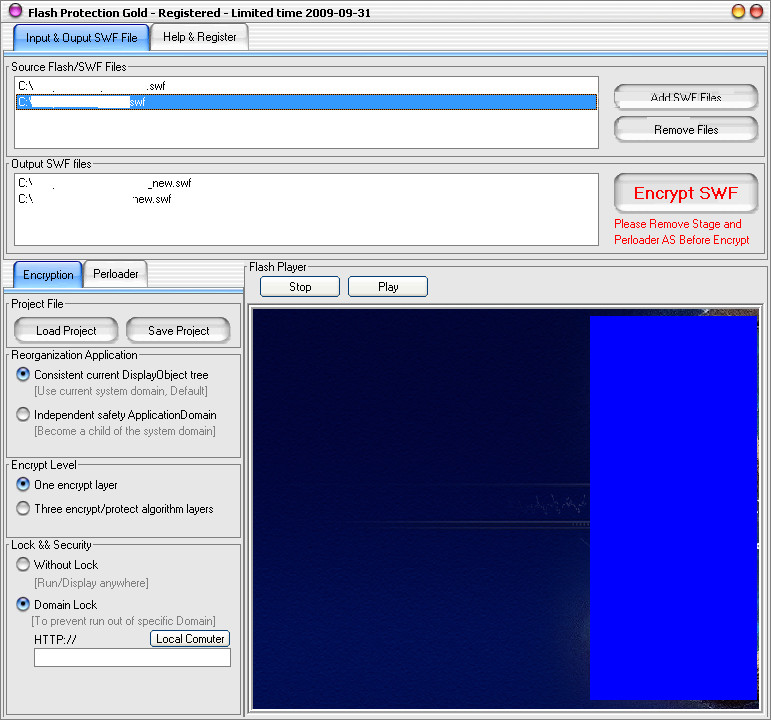Click inside the Flash Player preview area
Viewport: 771px width, 720px height.
505,508
